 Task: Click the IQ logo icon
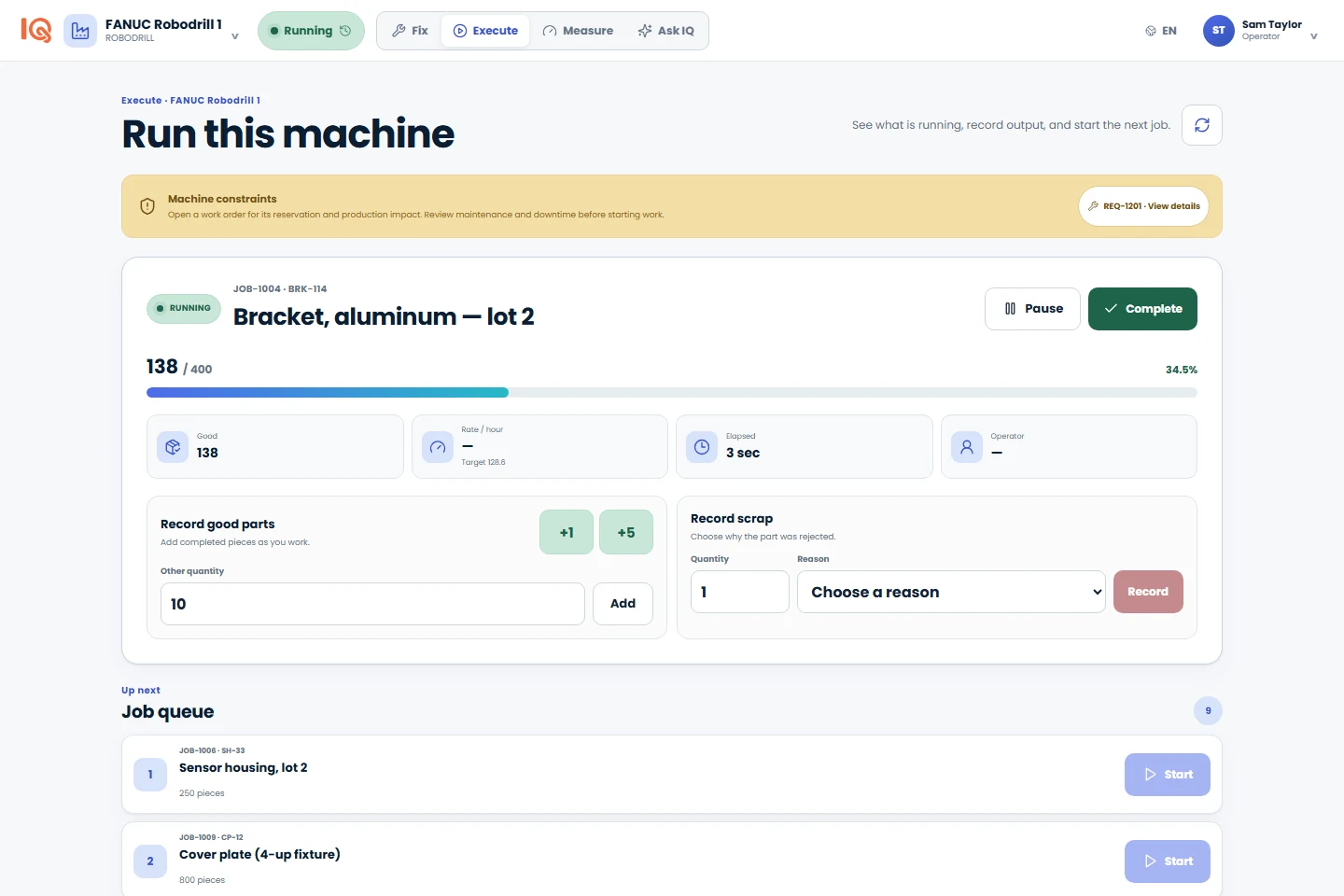point(35,30)
